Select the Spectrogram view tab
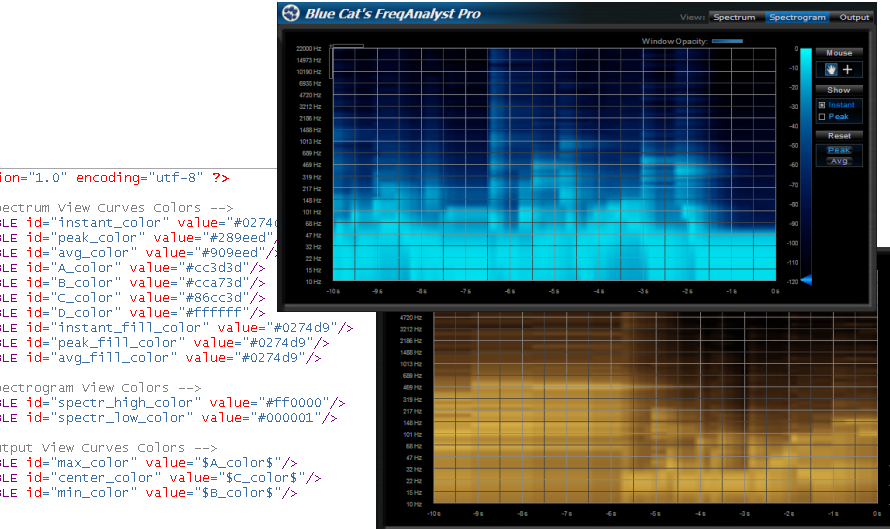890x529 pixels. (797, 17)
